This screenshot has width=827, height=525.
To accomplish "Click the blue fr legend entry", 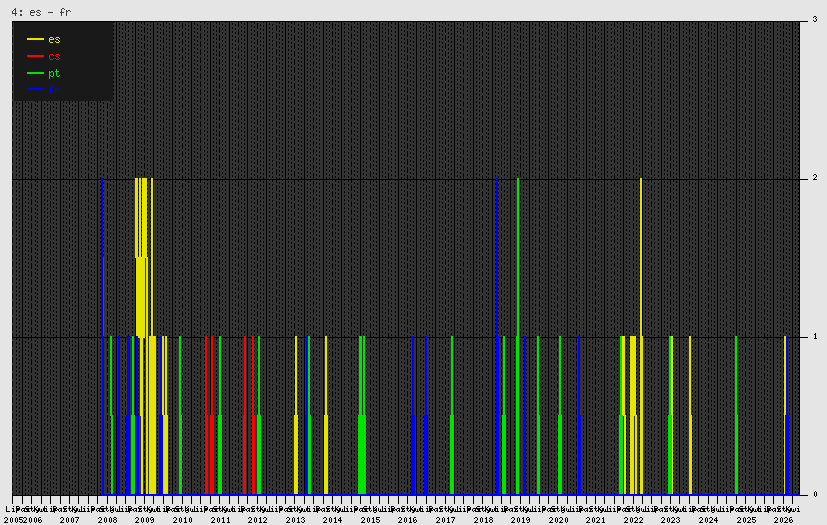I will 43,90.
